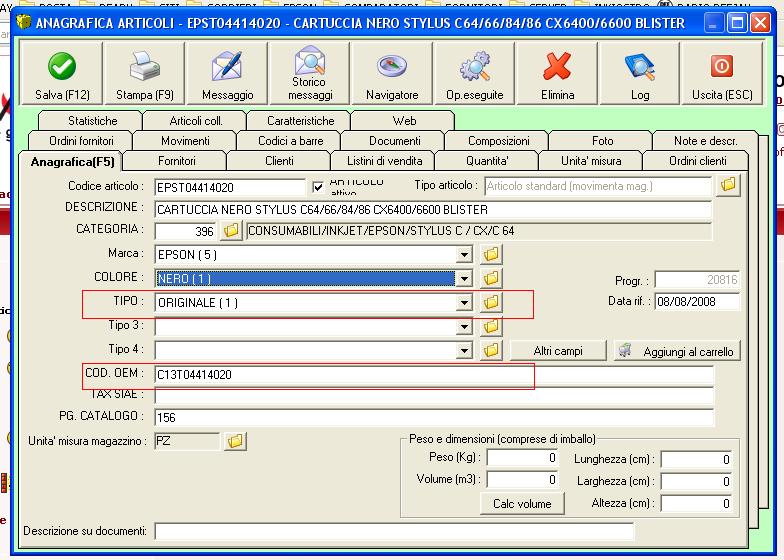Click the Volume (m3) field

tap(522, 480)
